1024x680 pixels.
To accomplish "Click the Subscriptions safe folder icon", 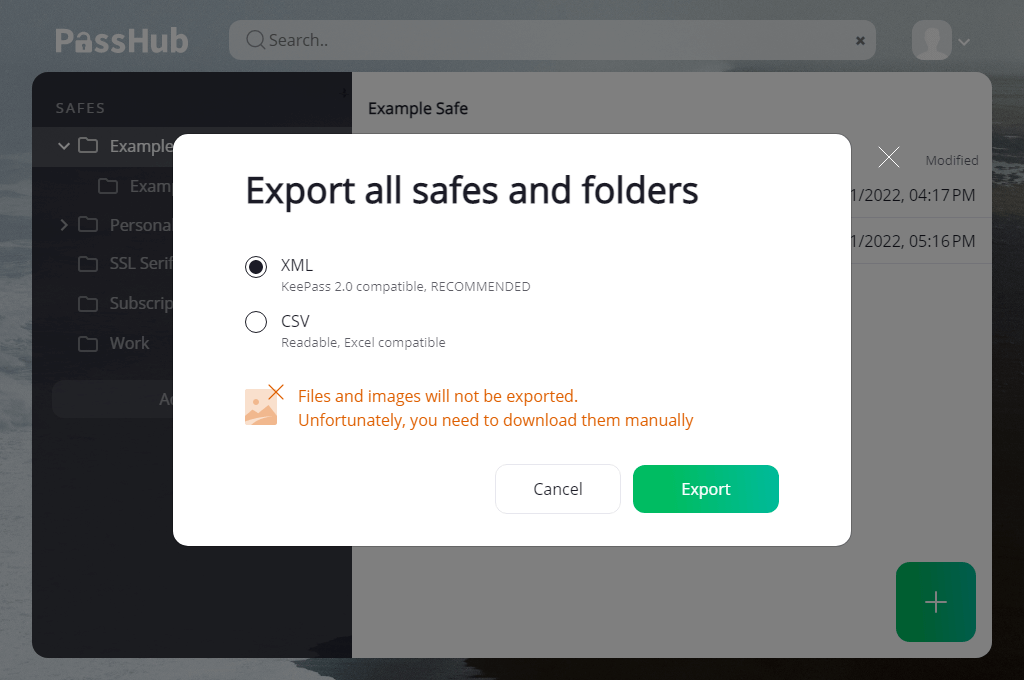I will point(88,304).
